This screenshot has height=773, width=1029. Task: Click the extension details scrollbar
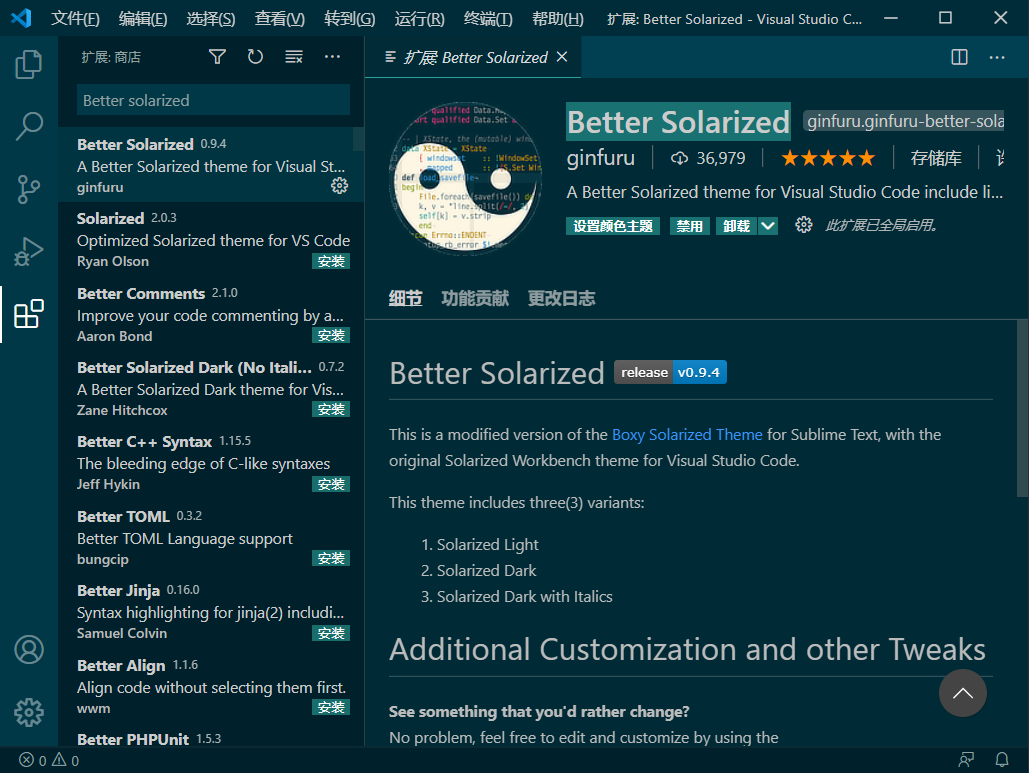[x=1022, y=408]
